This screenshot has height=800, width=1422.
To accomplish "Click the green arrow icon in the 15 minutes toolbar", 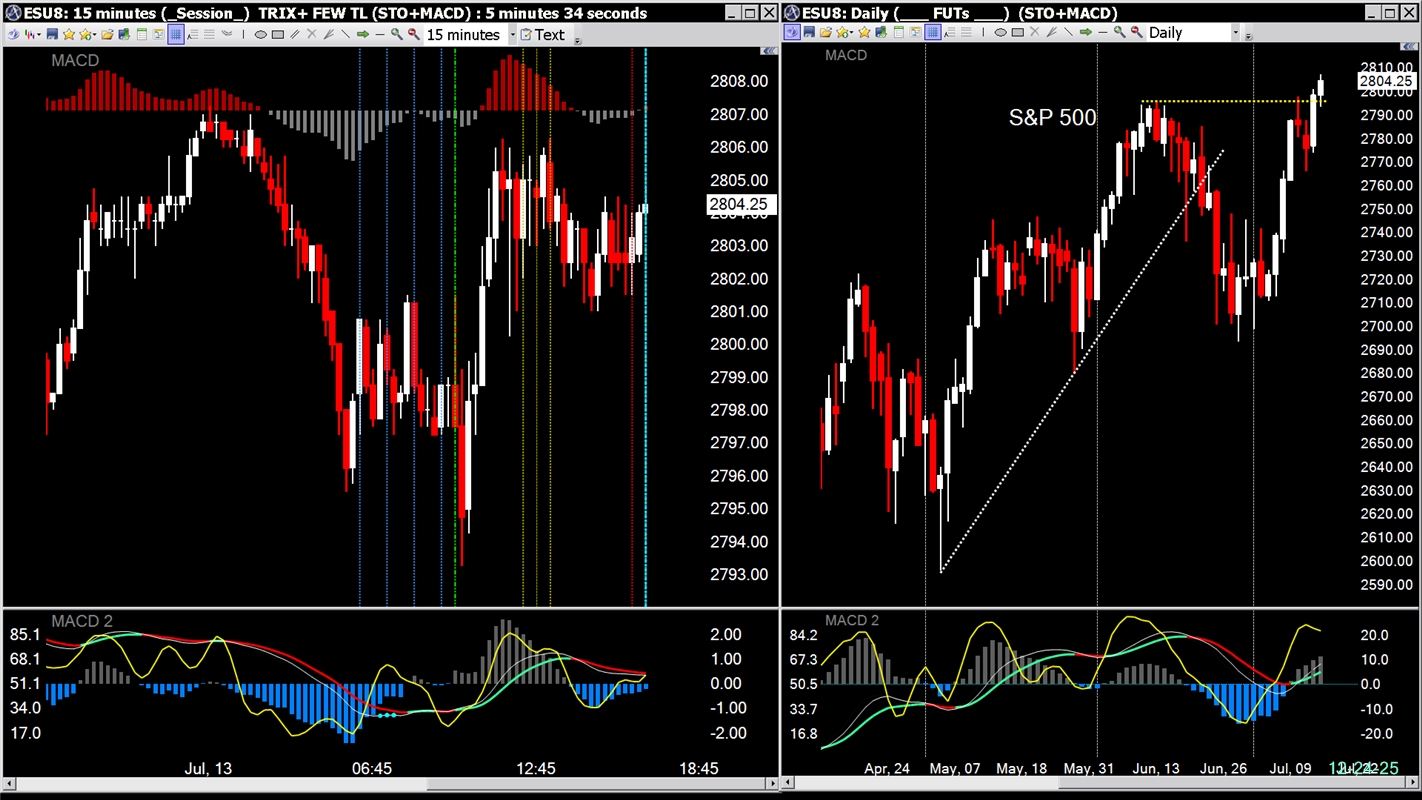I will point(362,34).
